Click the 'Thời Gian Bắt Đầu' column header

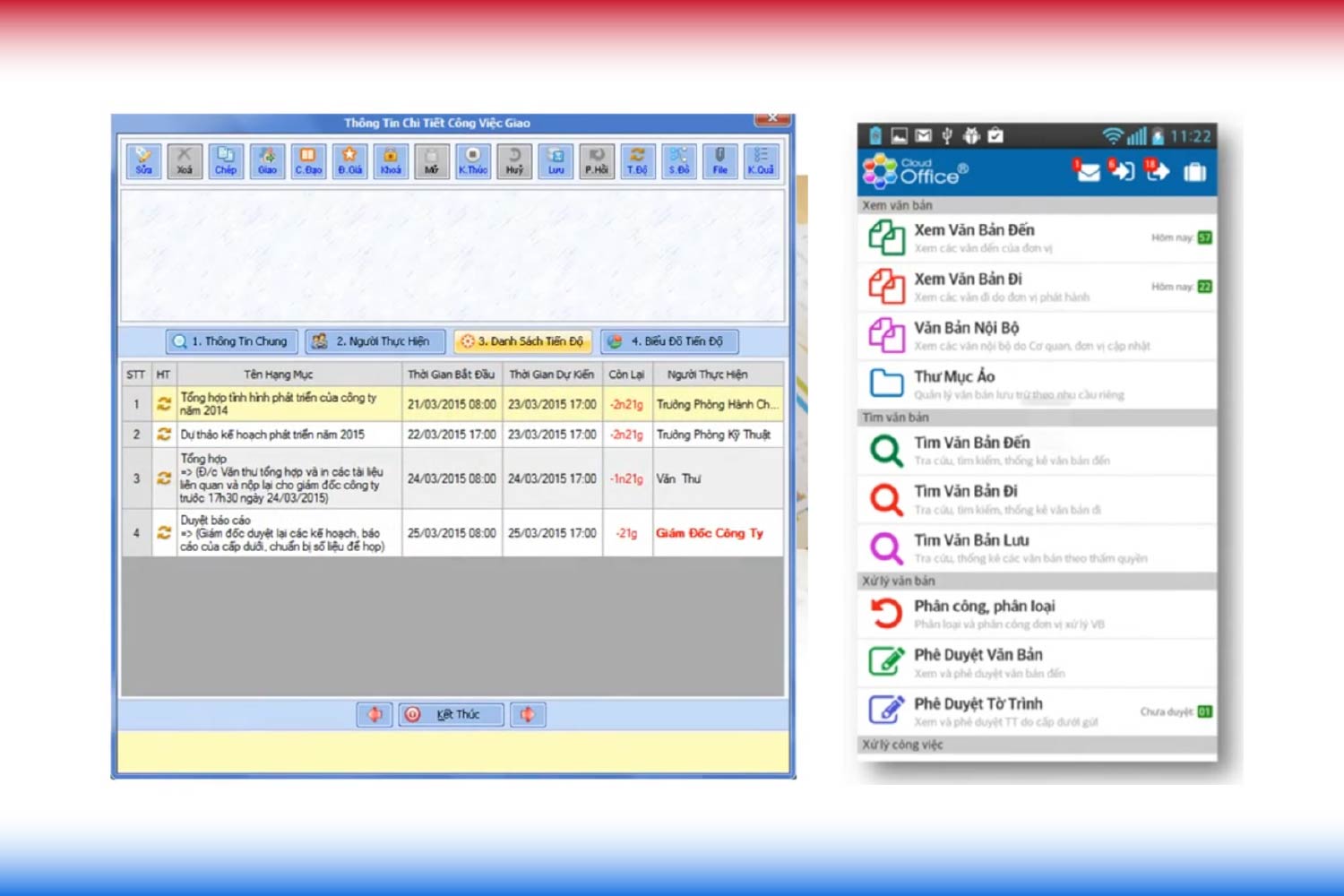pyautogui.click(x=452, y=375)
